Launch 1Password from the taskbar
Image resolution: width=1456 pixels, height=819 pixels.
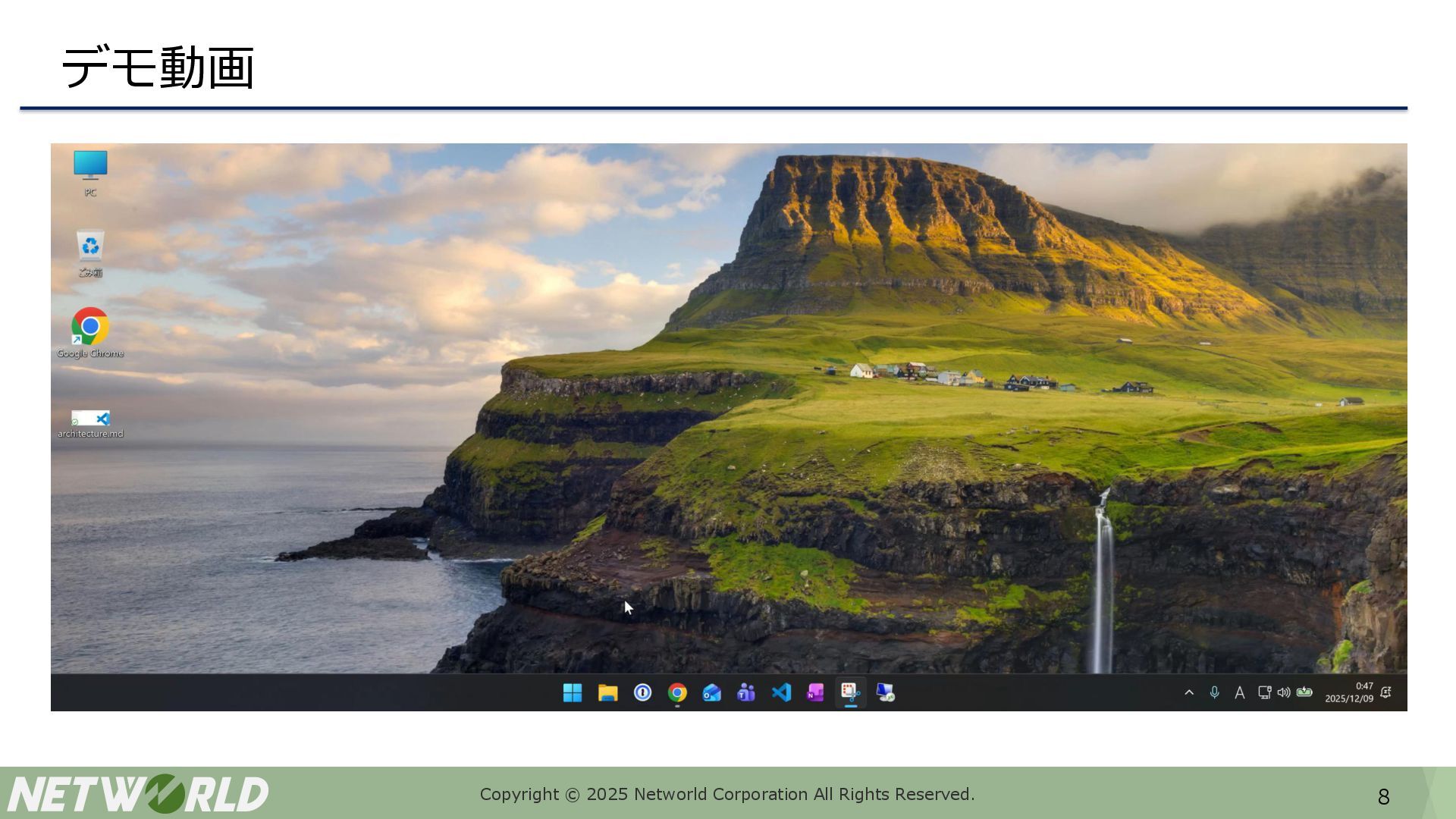coord(642,692)
